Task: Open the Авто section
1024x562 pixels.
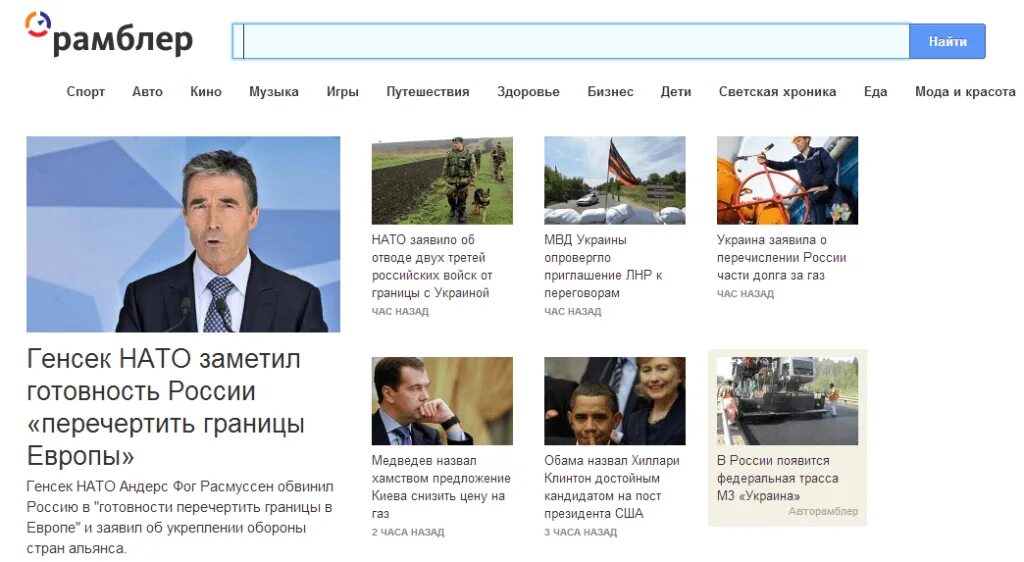Action: 148,91
